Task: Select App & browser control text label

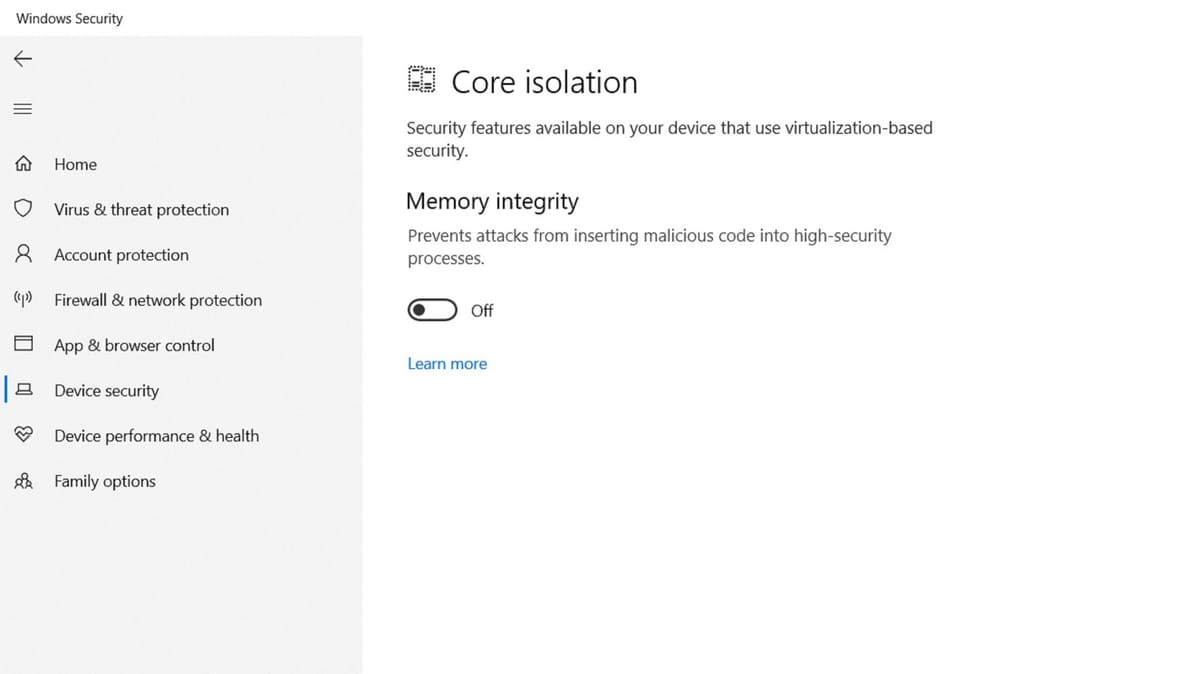Action: (x=134, y=345)
